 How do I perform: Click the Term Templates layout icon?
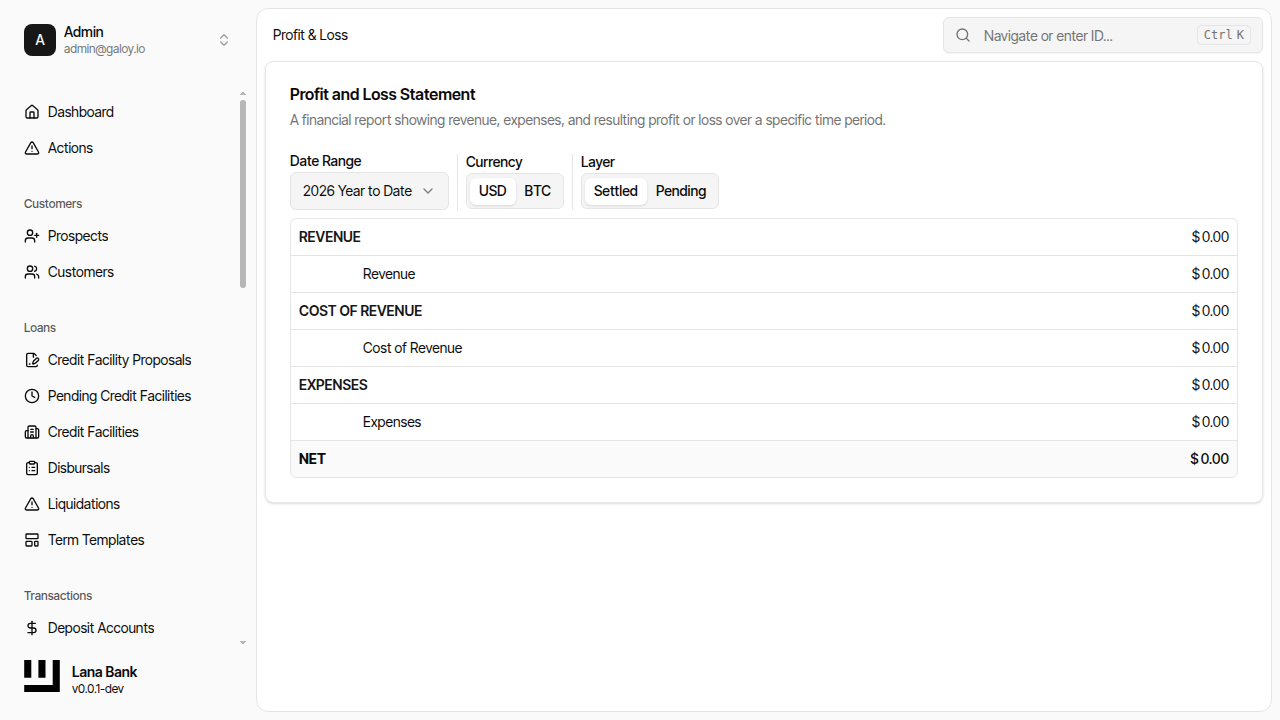[x=32, y=540]
